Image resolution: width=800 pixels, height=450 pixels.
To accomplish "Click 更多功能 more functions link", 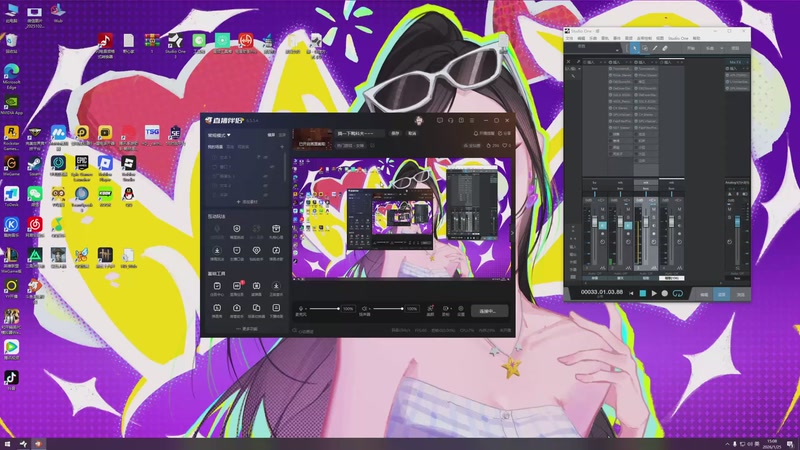I will tap(247, 329).
